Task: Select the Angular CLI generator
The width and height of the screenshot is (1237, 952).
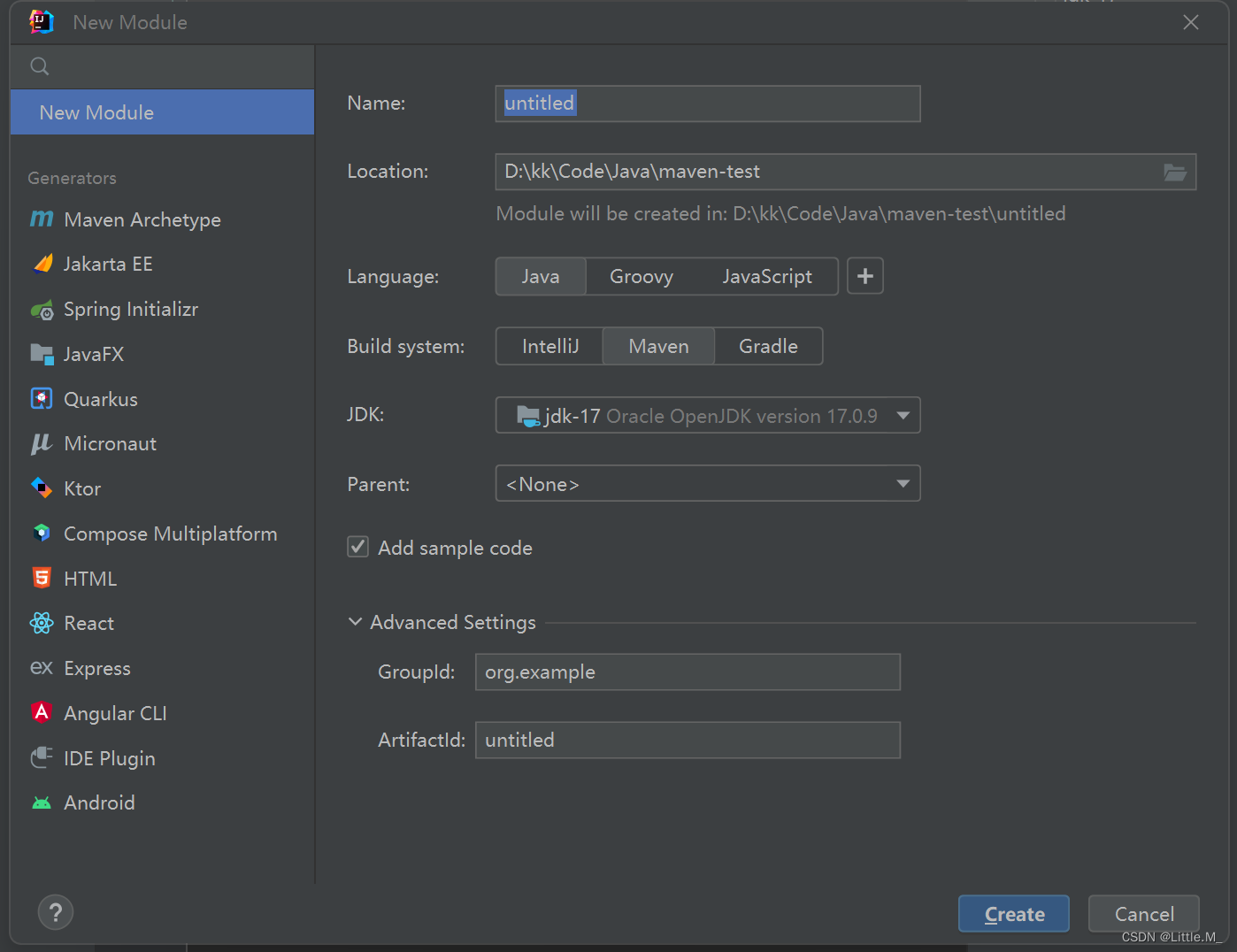Action: click(162, 713)
